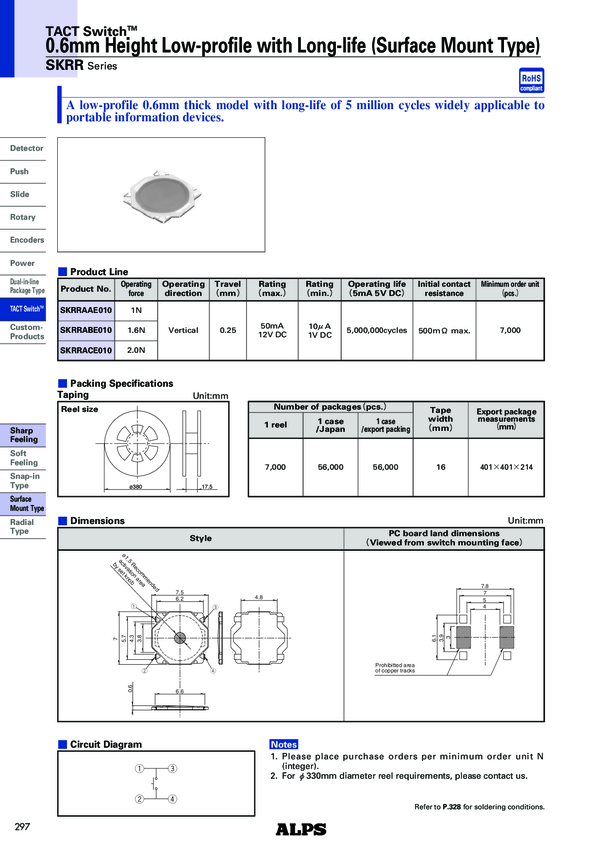The width and height of the screenshot is (602, 850).
Task: Click the 50mA 12V DC rating
Action: pyautogui.click(x=272, y=330)
